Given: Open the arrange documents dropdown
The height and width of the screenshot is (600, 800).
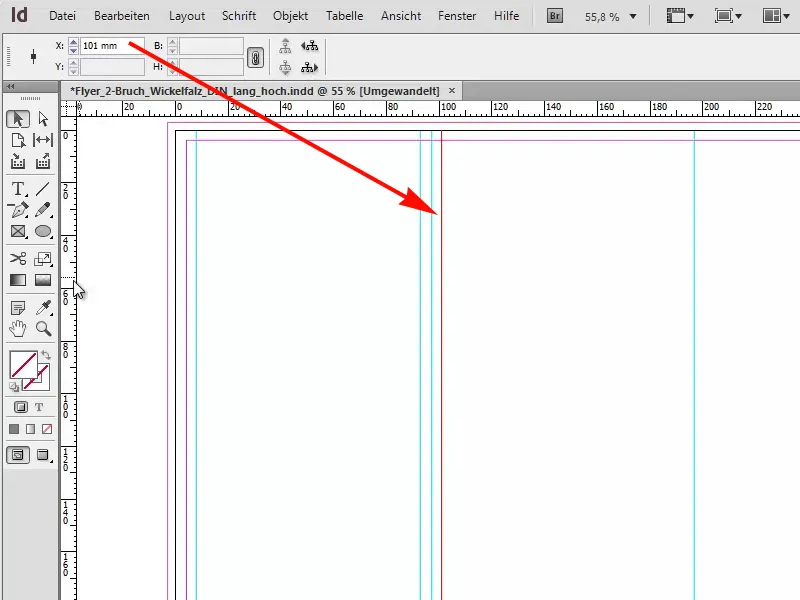Looking at the screenshot, I should 778,16.
